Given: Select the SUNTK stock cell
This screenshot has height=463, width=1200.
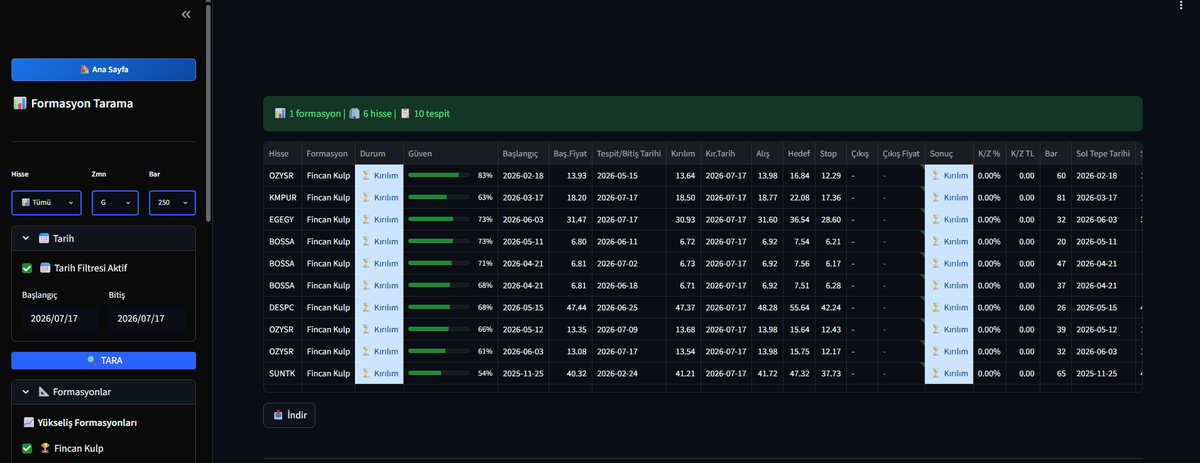Looking at the screenshot, I should (x=282, y=374).
